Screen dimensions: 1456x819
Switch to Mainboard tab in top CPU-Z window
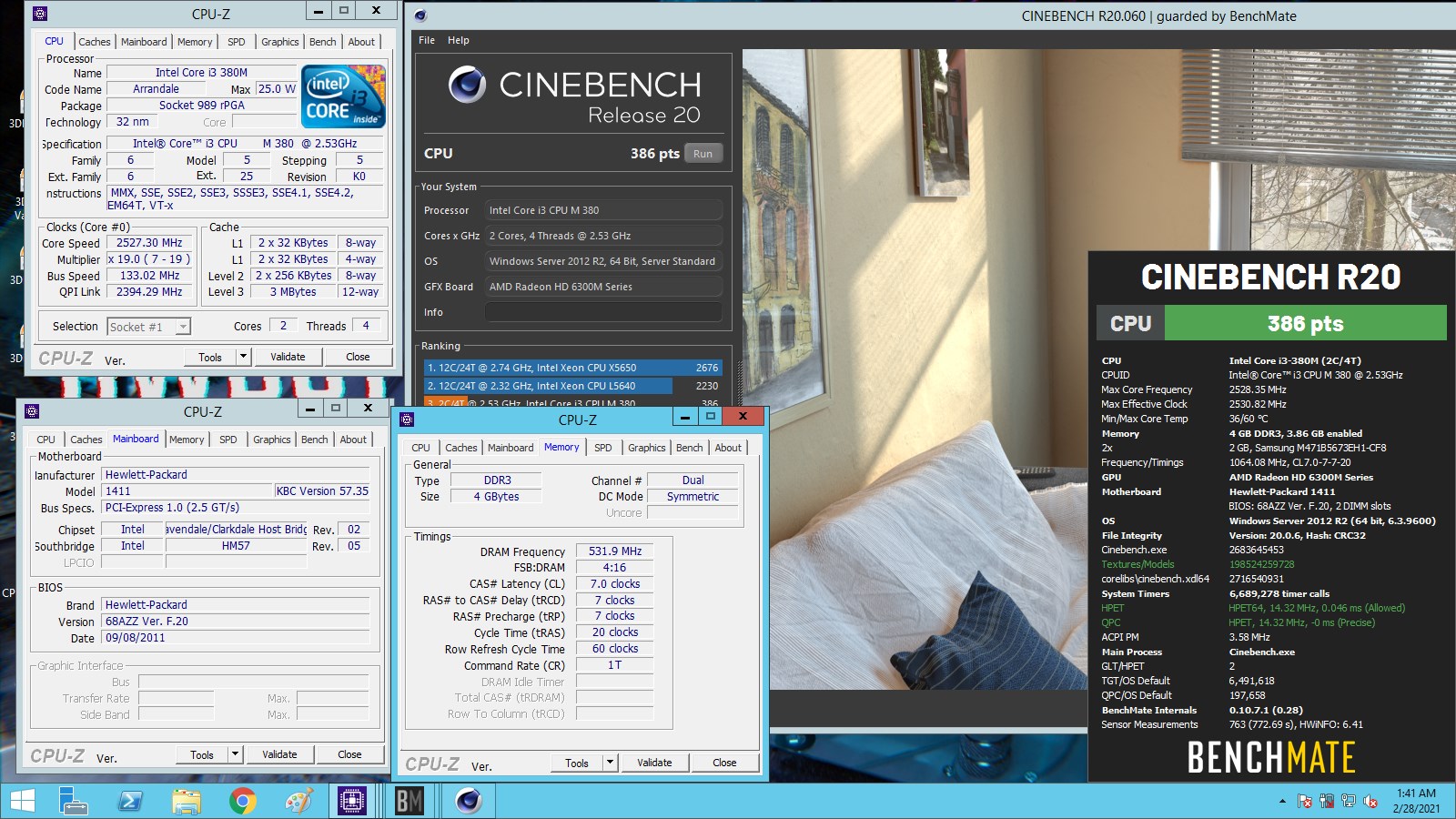pos(144,42)
